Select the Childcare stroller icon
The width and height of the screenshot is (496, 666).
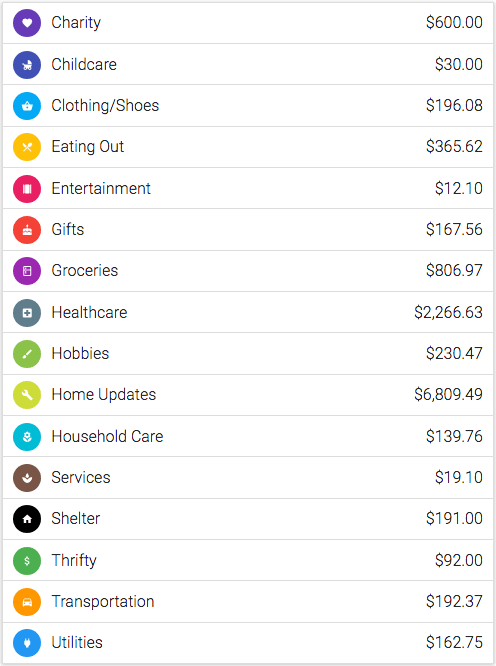tap(27, 65)
